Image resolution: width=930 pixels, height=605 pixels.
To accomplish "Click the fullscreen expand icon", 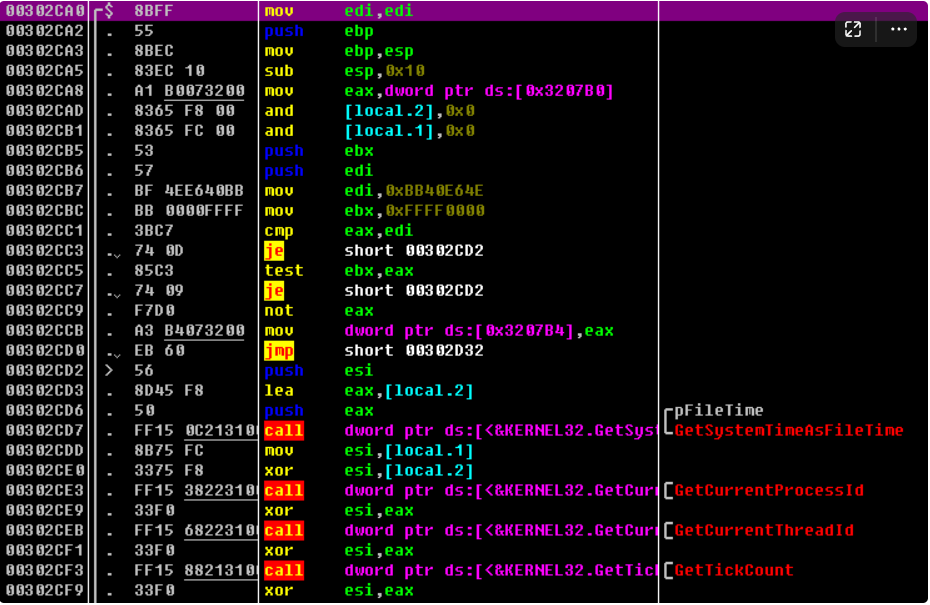I will pyautogui.click(x=853, y=30).
